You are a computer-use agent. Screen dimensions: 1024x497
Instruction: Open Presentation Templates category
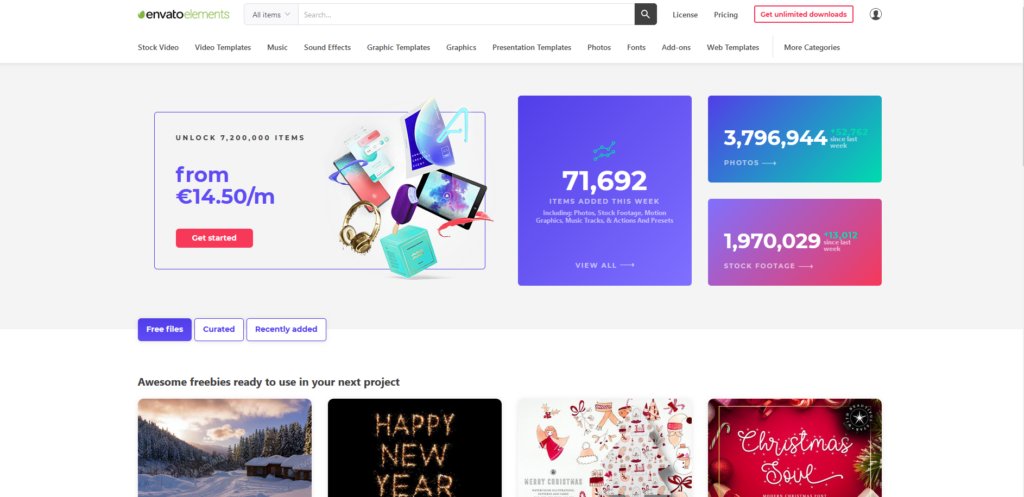tap(532, 47)
